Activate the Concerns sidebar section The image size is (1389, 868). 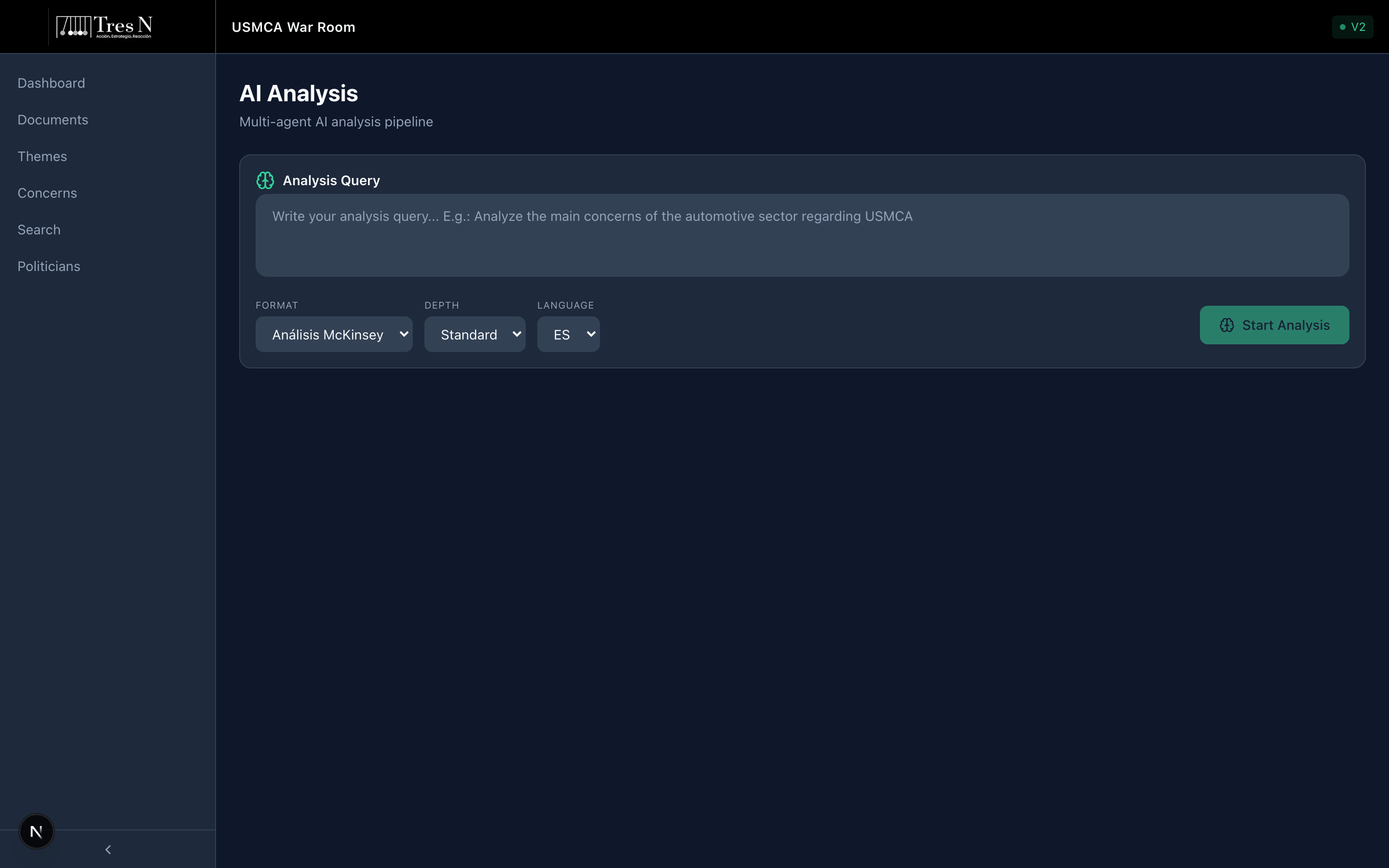pos(47,193)
